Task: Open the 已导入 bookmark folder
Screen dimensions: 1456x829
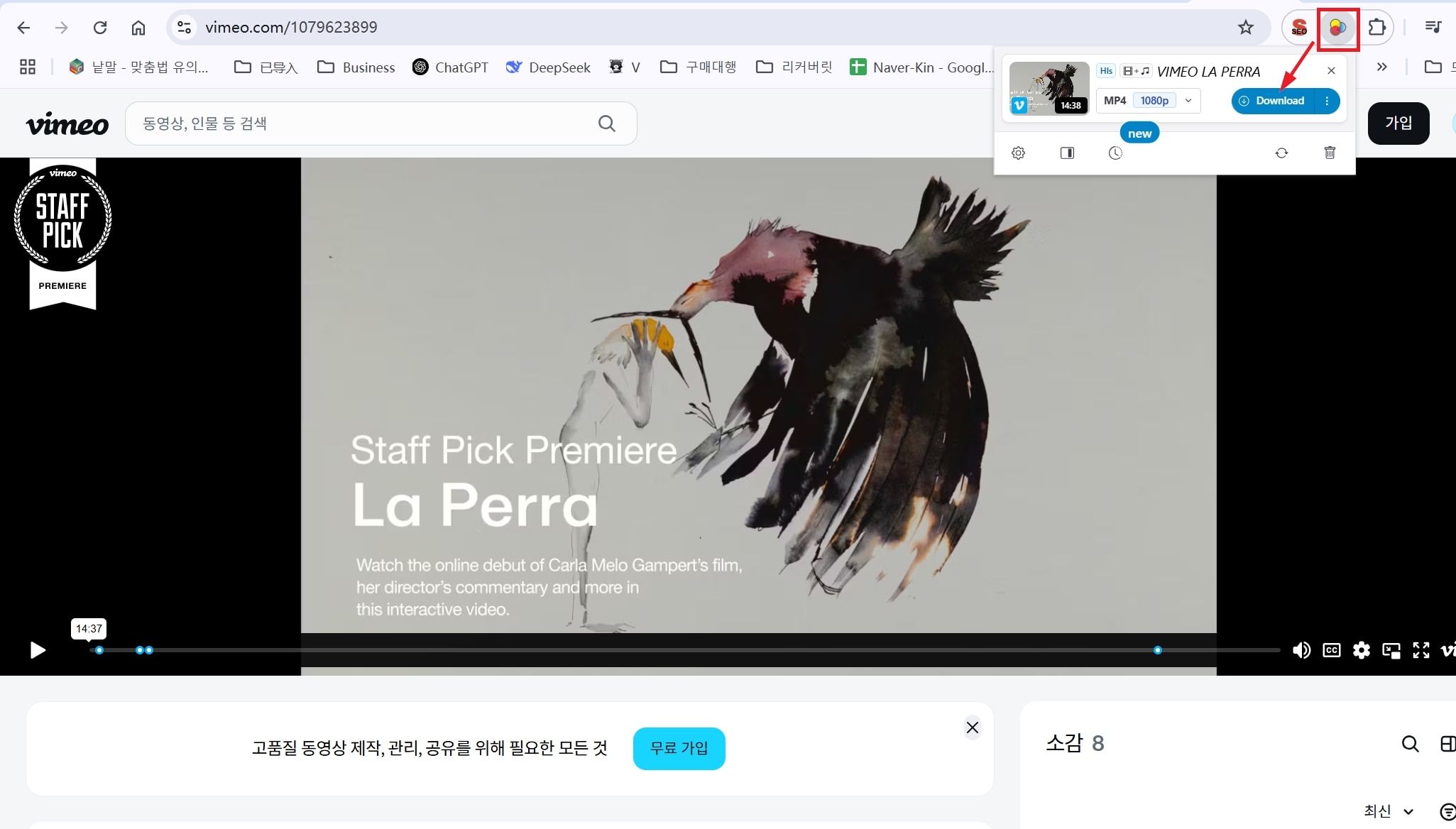Action: pos(266,67)
